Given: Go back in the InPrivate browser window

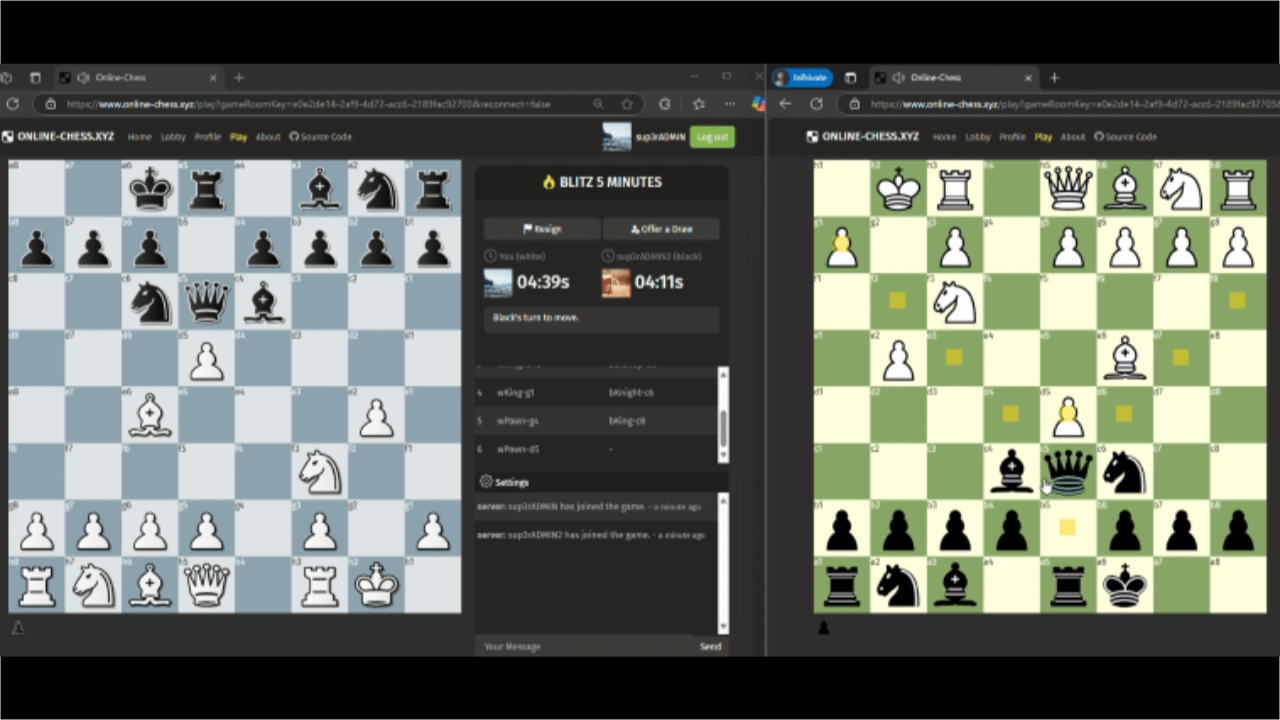Looking at the screenshot, I should [x=786, y=104].
